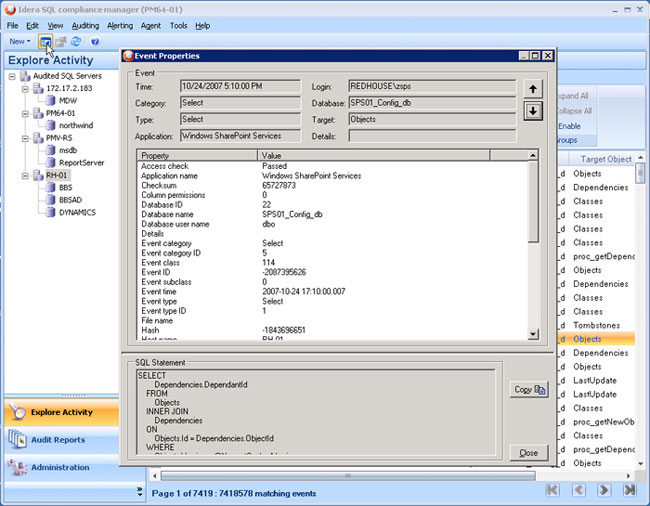Open the Help menu
The height and width of the screenshot is (506, 650).
point(202,26)
